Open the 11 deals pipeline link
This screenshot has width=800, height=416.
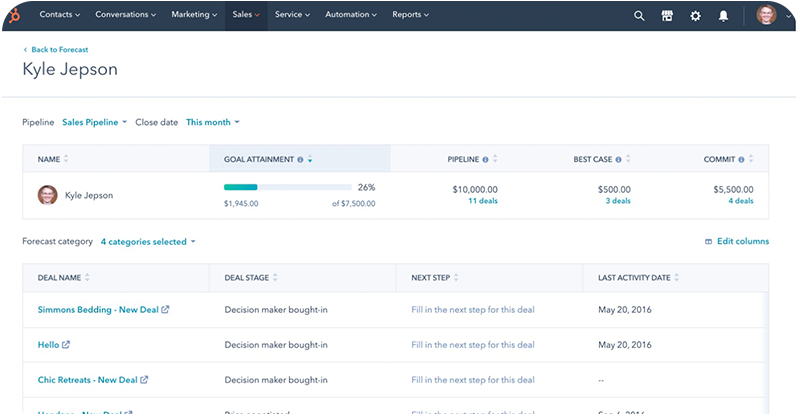tap(483, 201)
